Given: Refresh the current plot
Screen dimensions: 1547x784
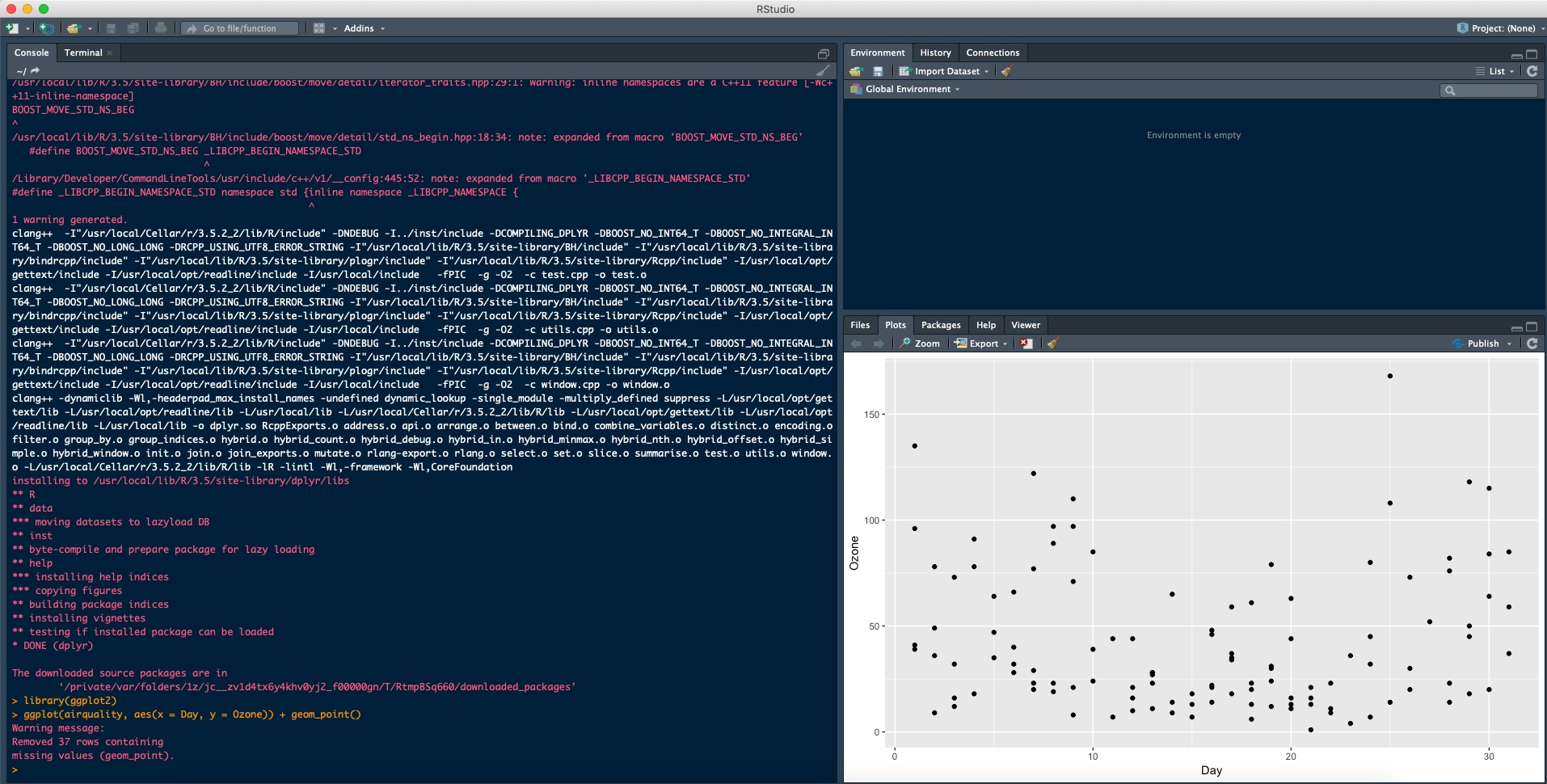Looking at the screenshot, I should coord(1532,344).
